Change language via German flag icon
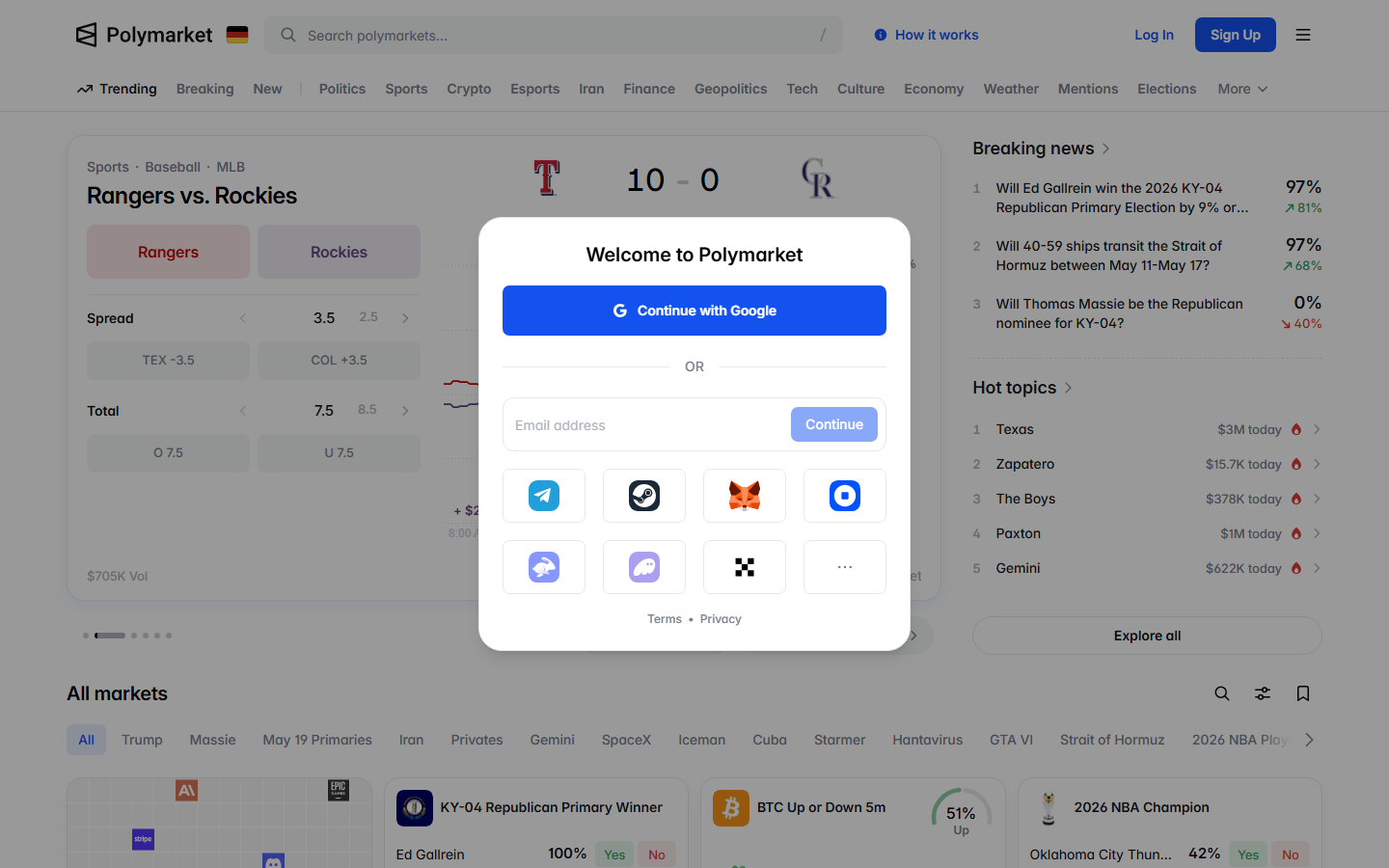 click(x=237, y=35)
